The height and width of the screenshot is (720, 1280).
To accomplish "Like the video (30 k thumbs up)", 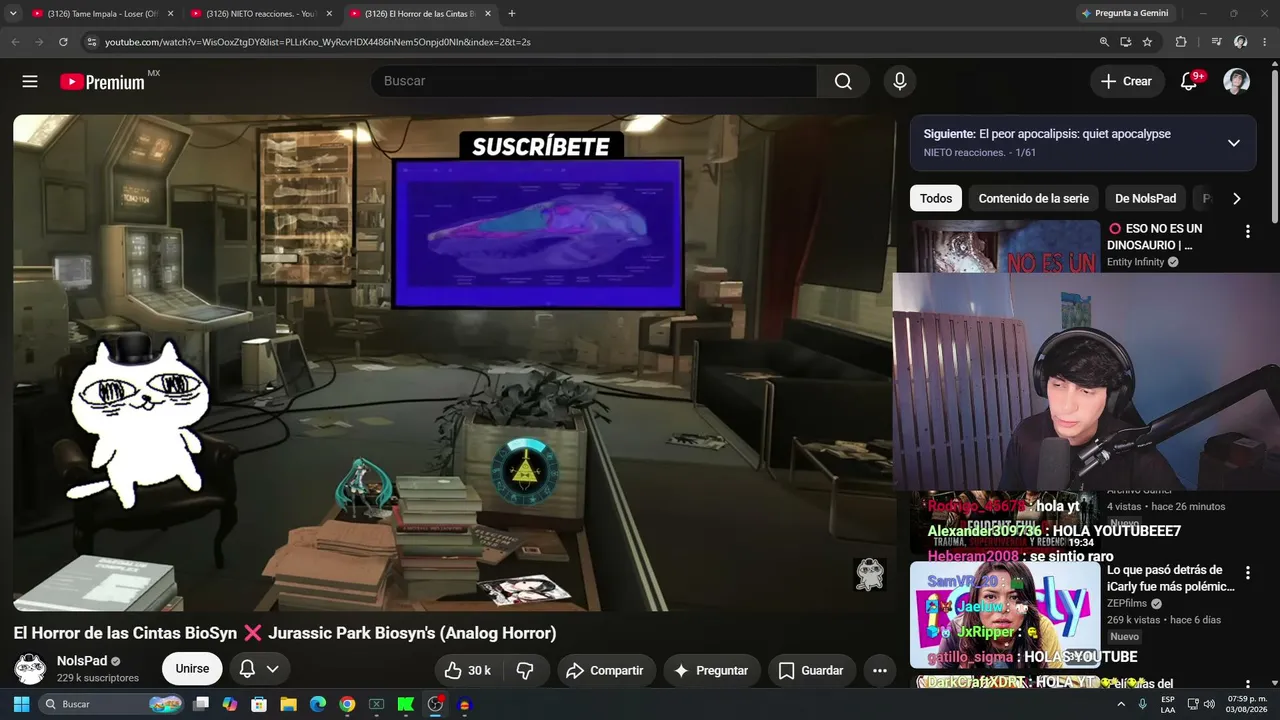I will 467,670.
